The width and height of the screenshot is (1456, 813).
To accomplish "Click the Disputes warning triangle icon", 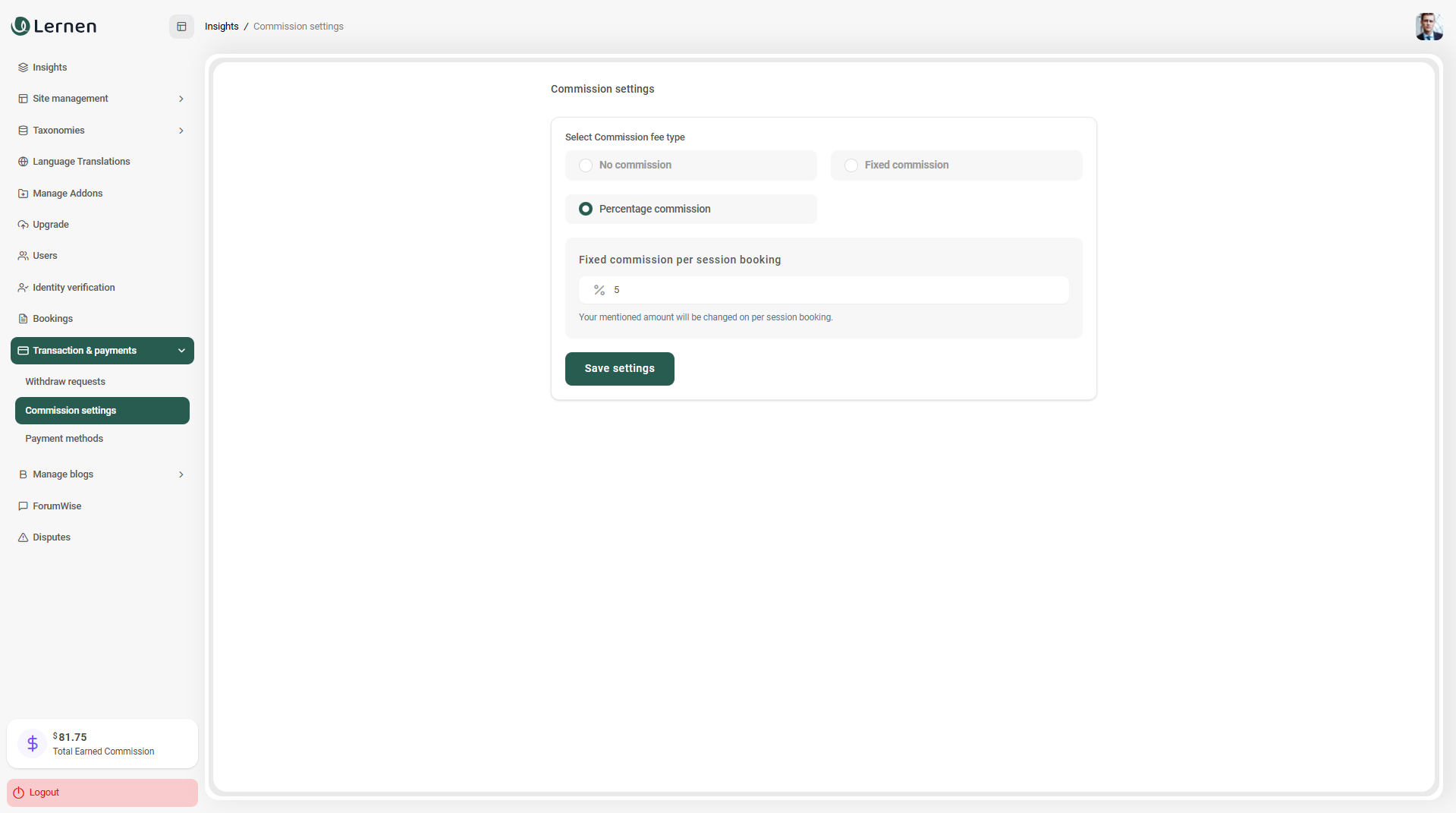I will 23,537.
